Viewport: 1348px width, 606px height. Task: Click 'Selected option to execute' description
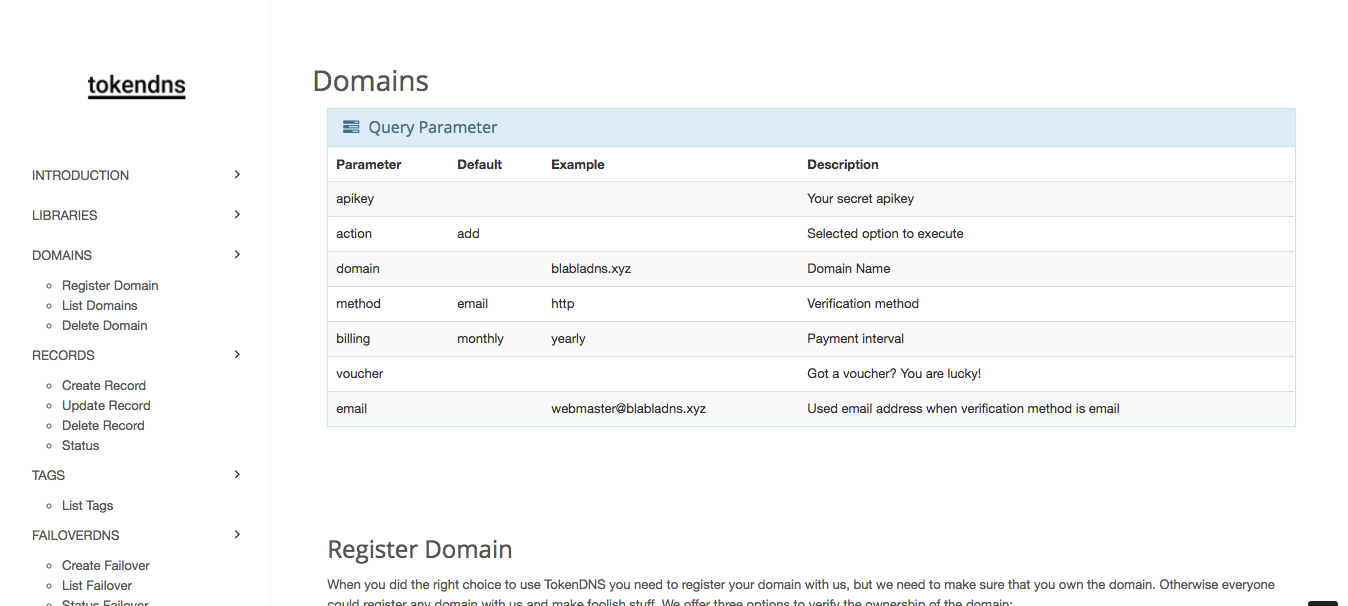(x=885, y=233)
